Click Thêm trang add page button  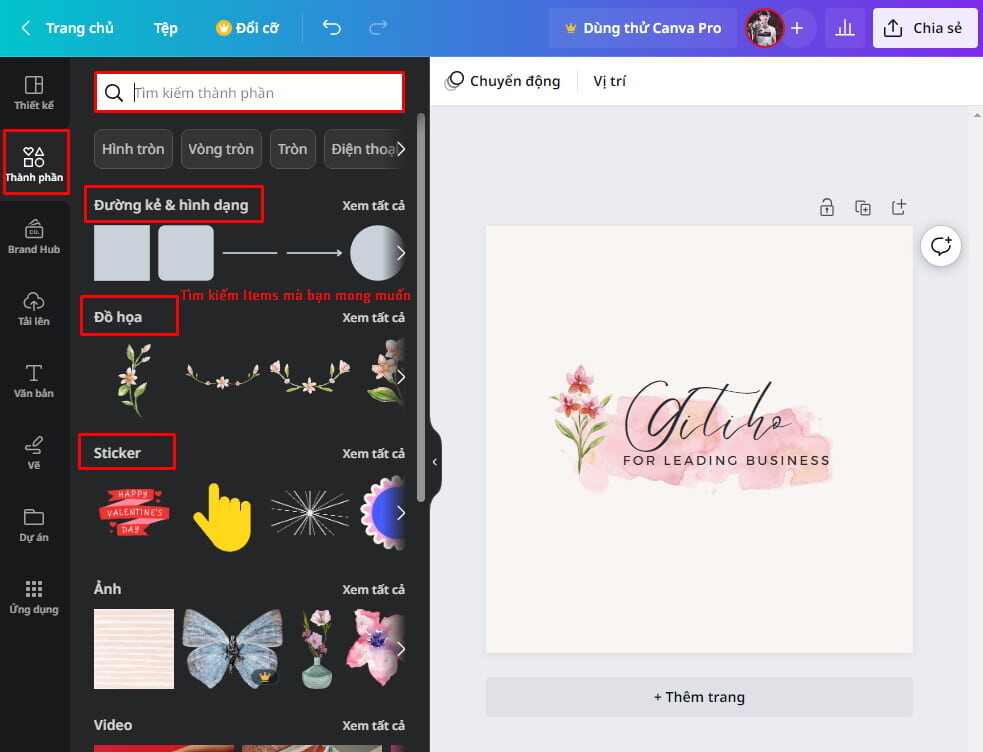click(699, 697)
